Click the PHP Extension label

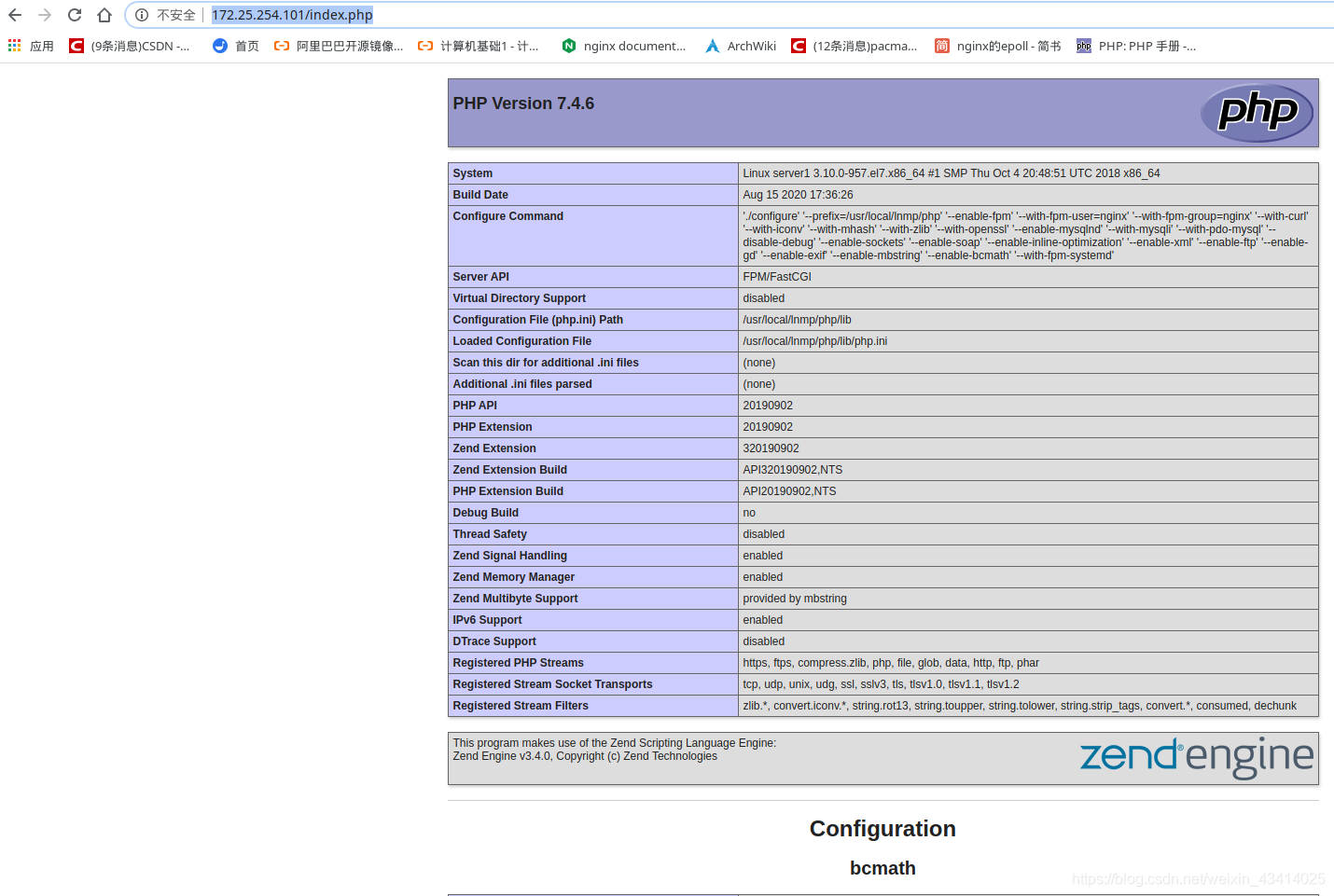pyautogui.click(x=493, y=427)
